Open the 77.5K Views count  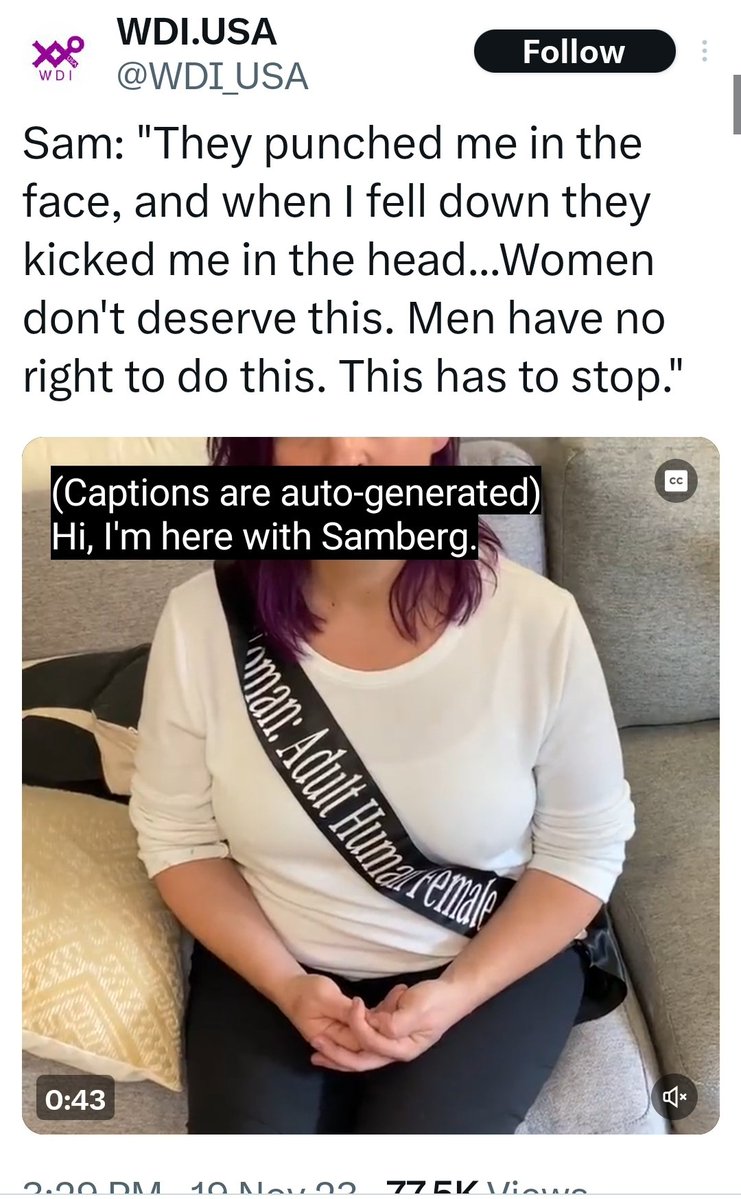point(487,1188)
